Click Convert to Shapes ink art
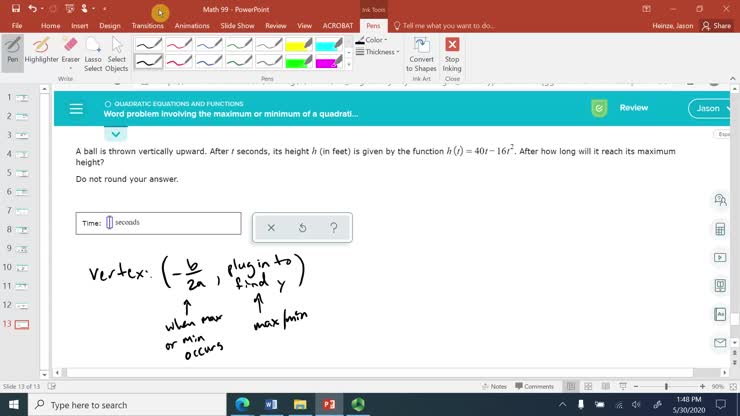 coord(421,54)
